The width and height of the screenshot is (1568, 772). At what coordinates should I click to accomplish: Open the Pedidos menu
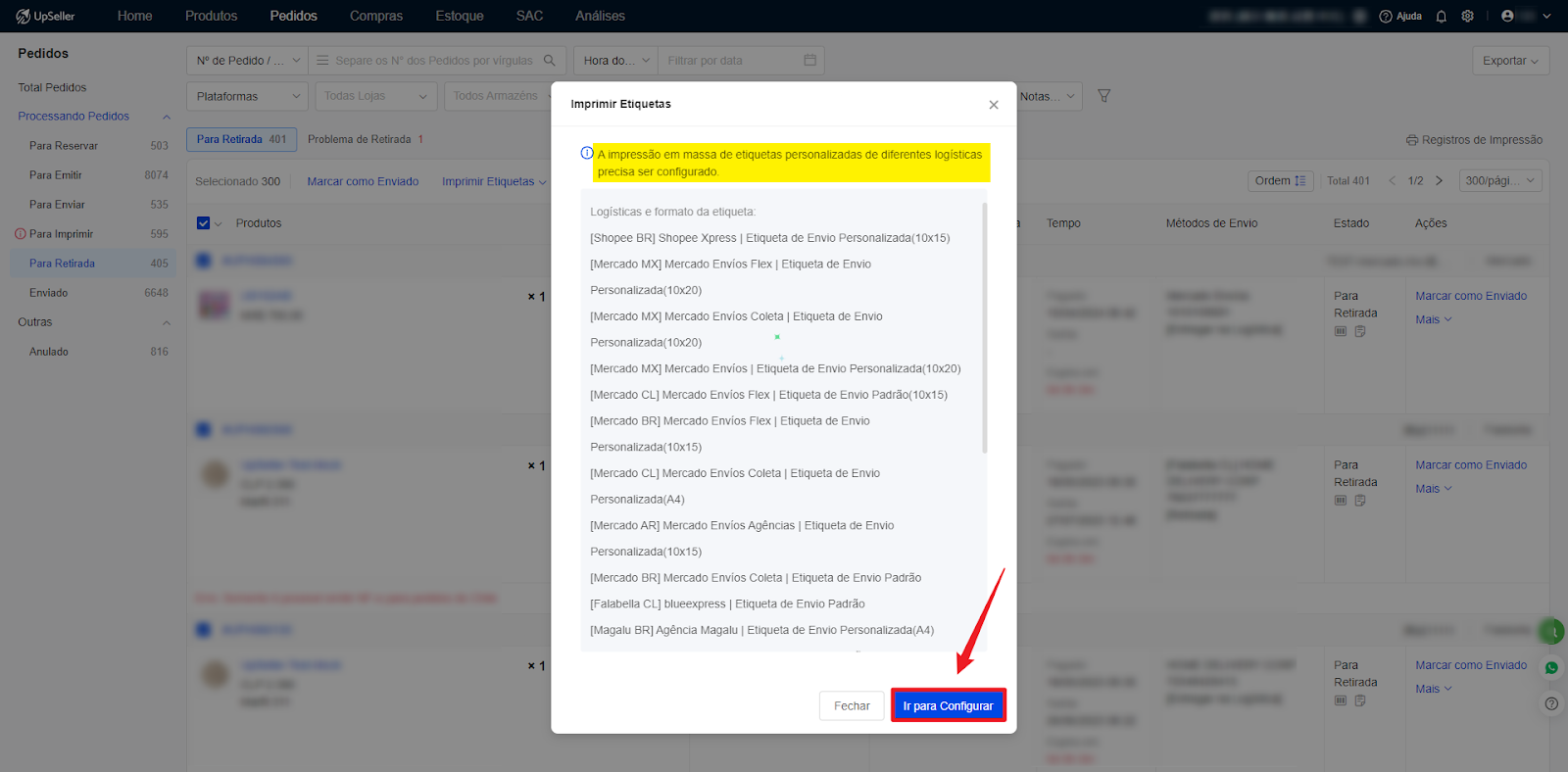tap(293, 16)
